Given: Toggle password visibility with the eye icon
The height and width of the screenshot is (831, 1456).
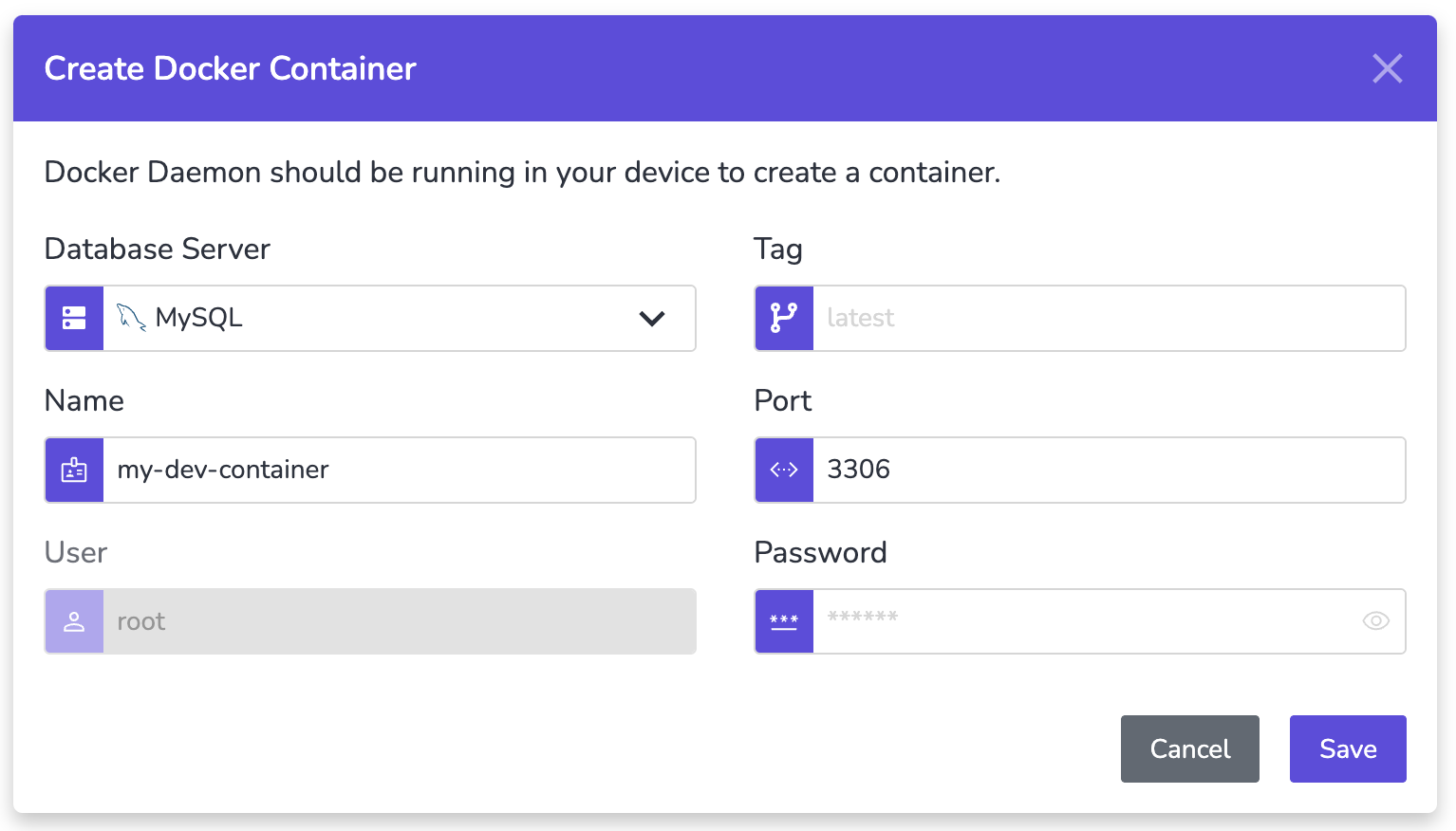Looking at the screenshot, I should [1376, 621].
